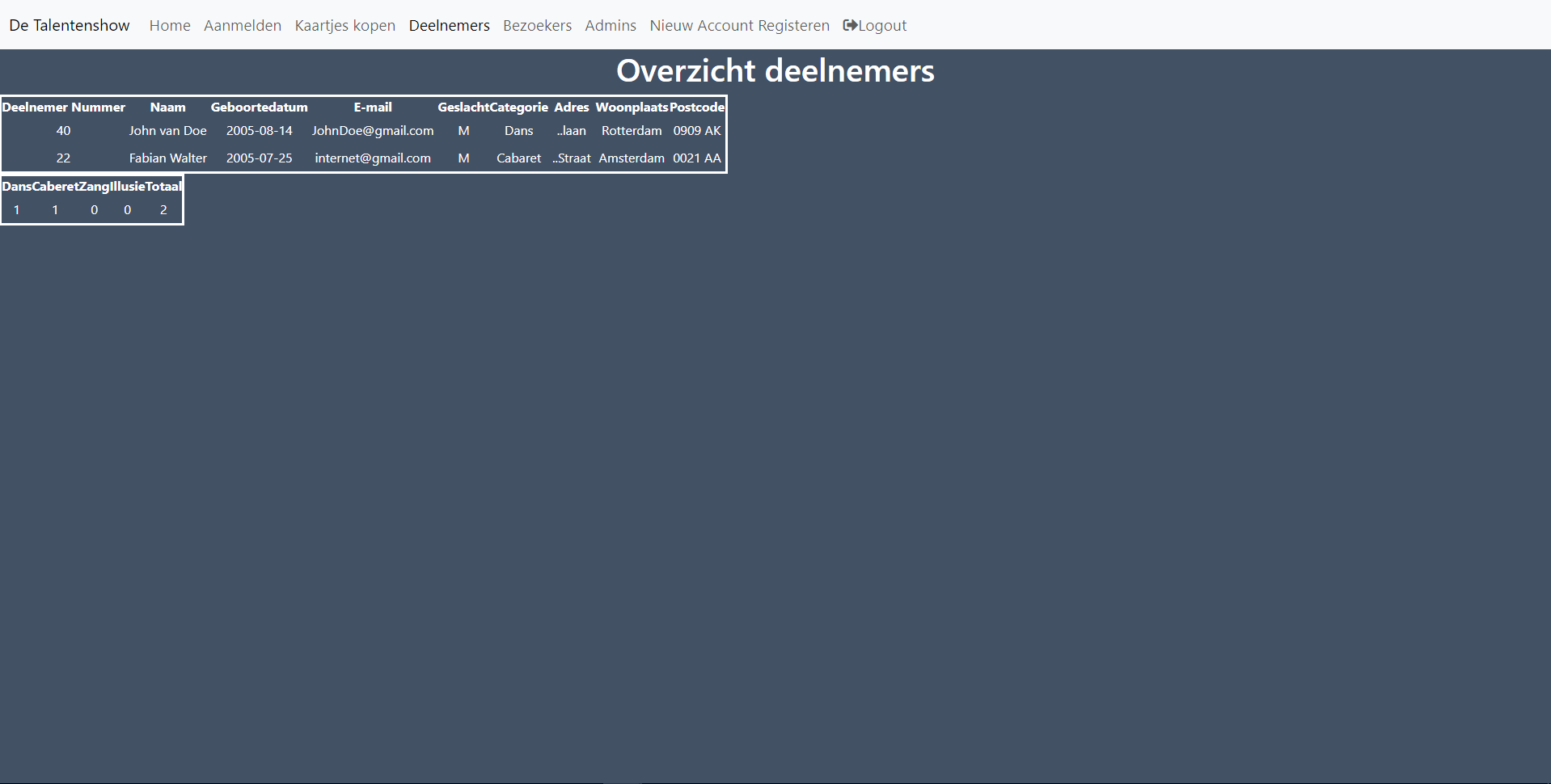1551x784 pixels.
Task: Open Nieuw Account Registeren link
Action: tap(740, 25)
